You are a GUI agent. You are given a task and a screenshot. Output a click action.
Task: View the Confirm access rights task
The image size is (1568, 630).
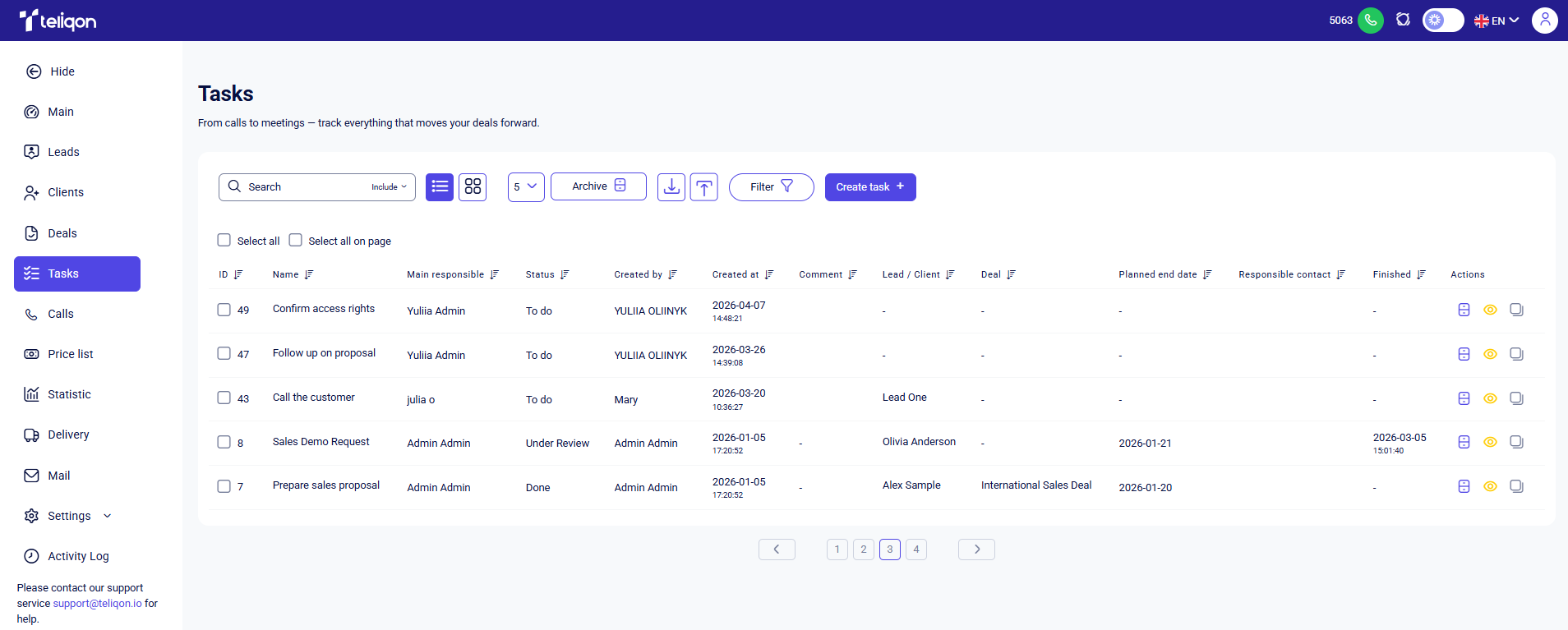pos(1490,310)
